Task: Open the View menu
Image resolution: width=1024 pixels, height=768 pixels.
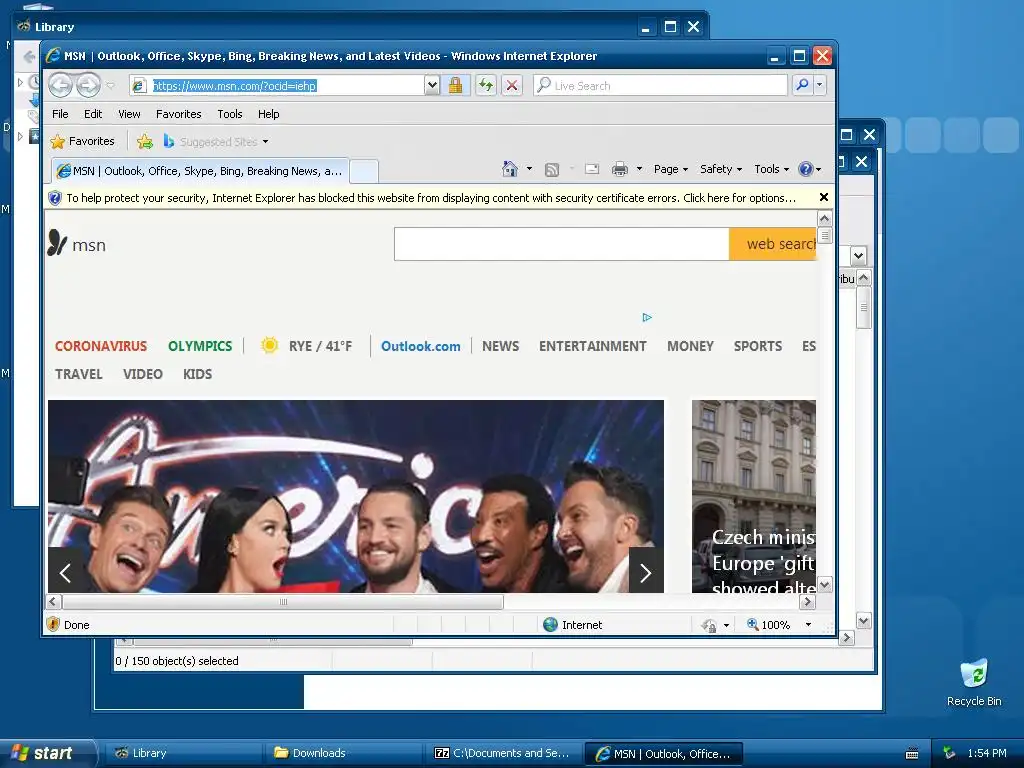Action: coord(129,114)
